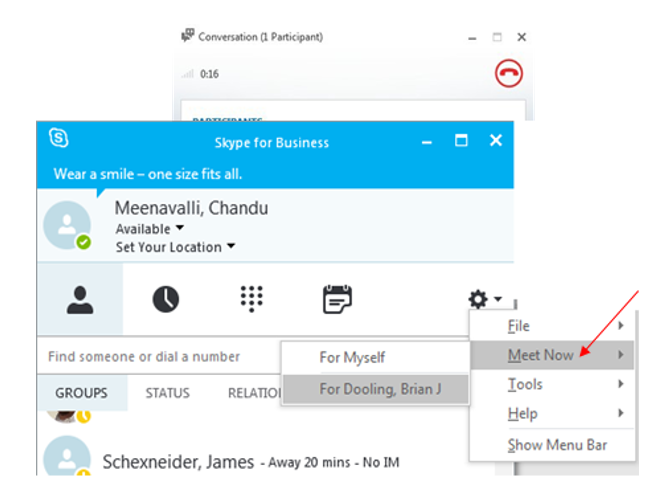This screenshot has height=484, width=656.
Task: Click the Meenavalli, Chandu name
Action: (191, 207)
